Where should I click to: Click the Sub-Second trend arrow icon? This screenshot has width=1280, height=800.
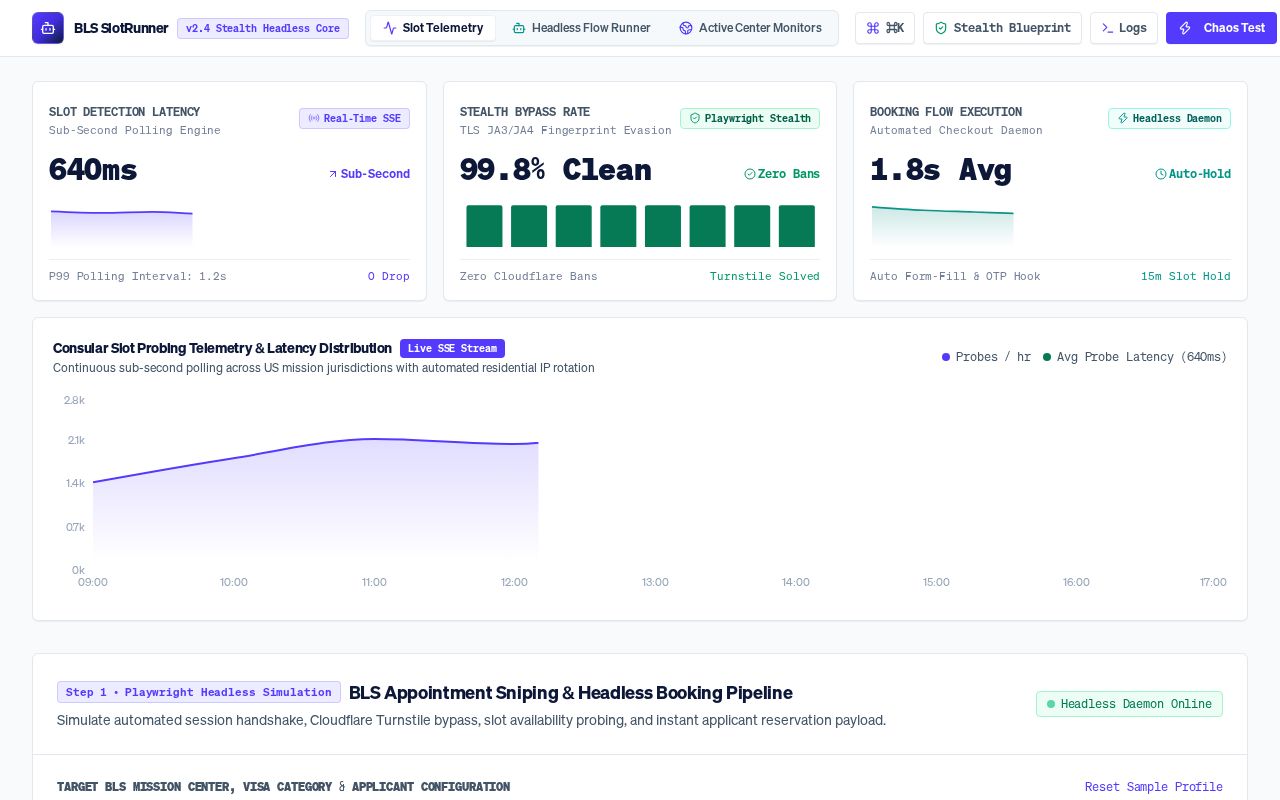coord(333,174)
